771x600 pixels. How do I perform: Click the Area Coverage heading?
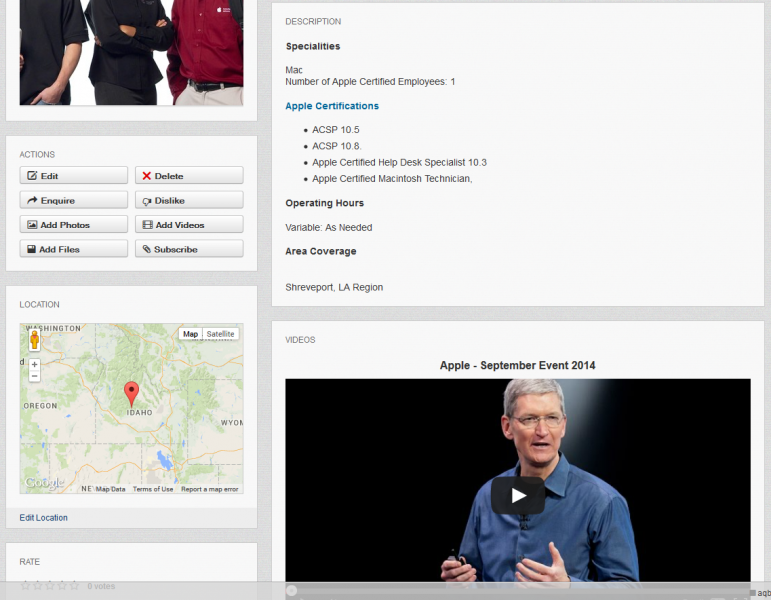pos(321,251)
